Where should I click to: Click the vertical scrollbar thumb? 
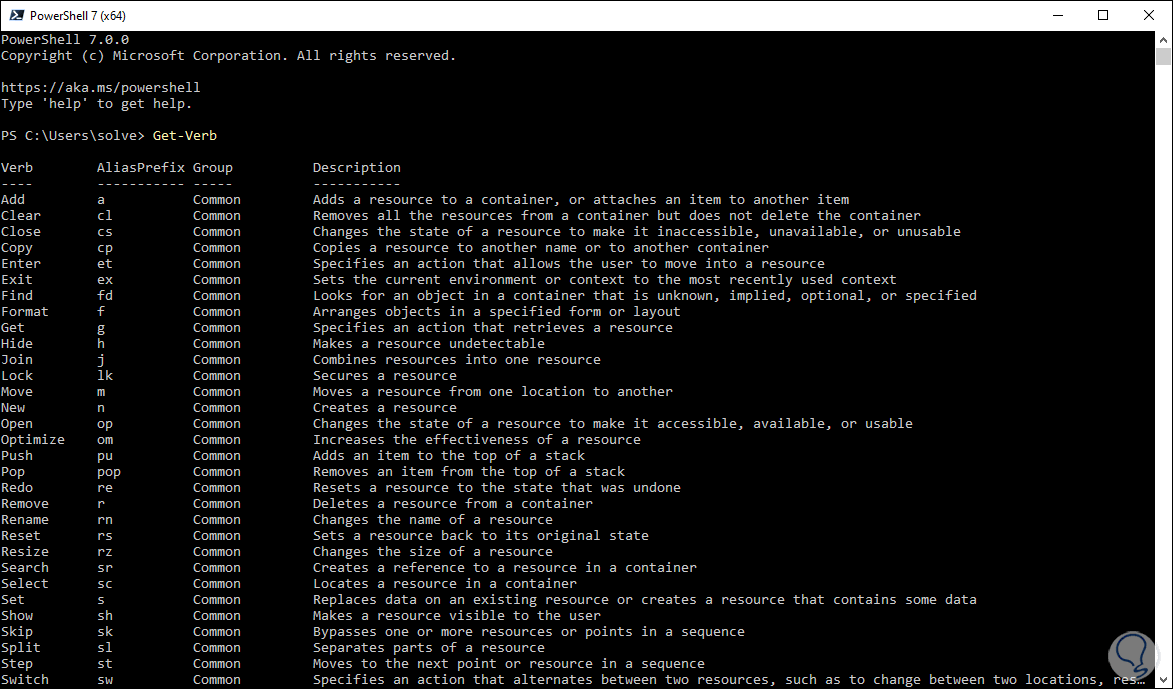tap(1163, 57)
